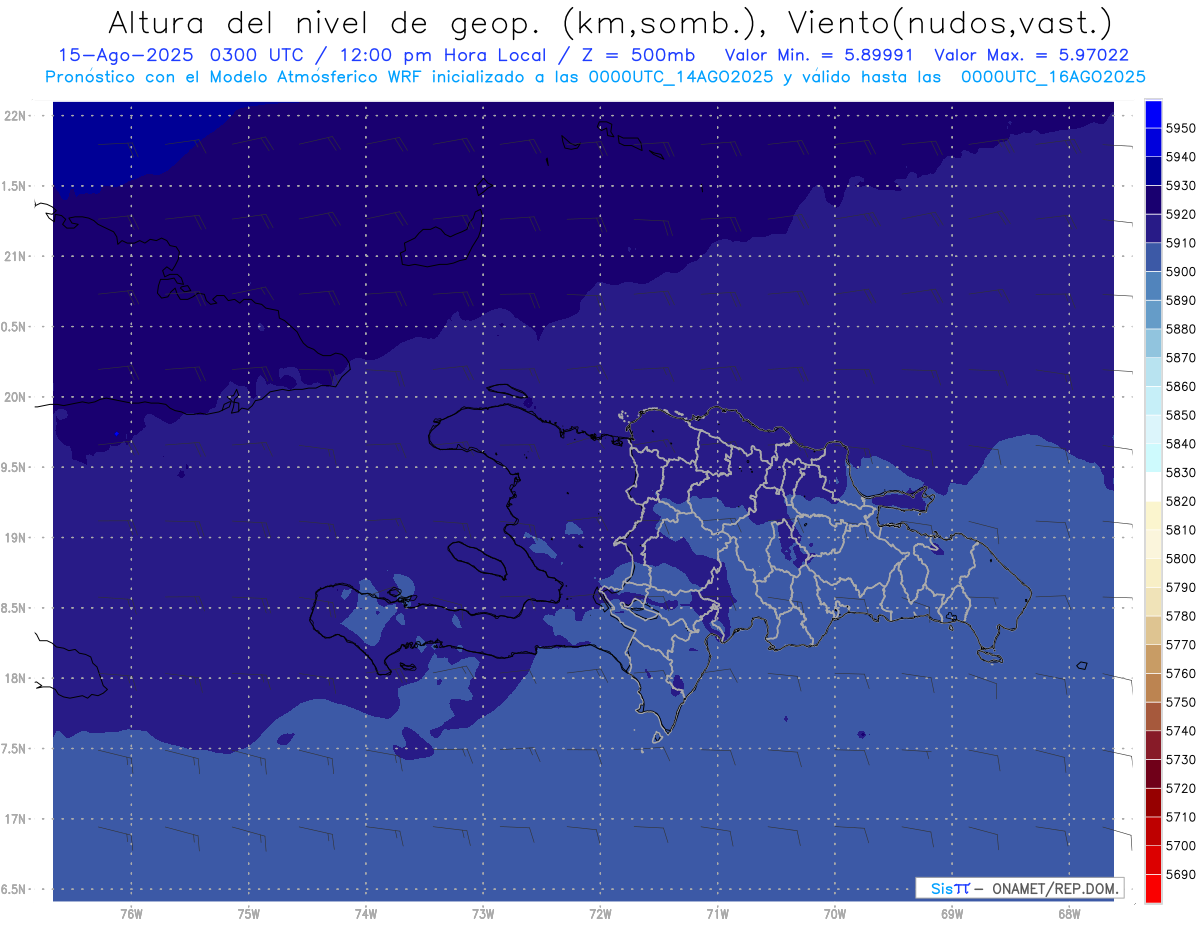Select the '69W' longitude label
This screenshot has height=927, width=1200.
click(952, 914)
